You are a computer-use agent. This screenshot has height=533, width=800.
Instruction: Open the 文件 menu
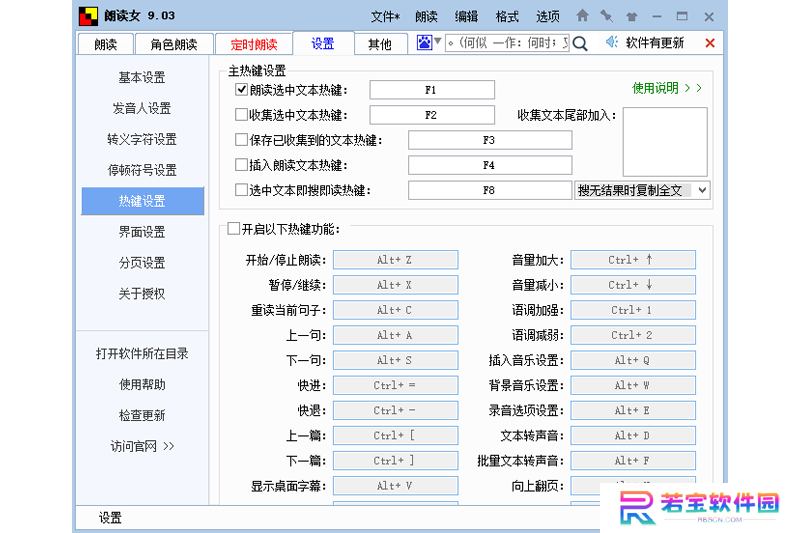385,17
